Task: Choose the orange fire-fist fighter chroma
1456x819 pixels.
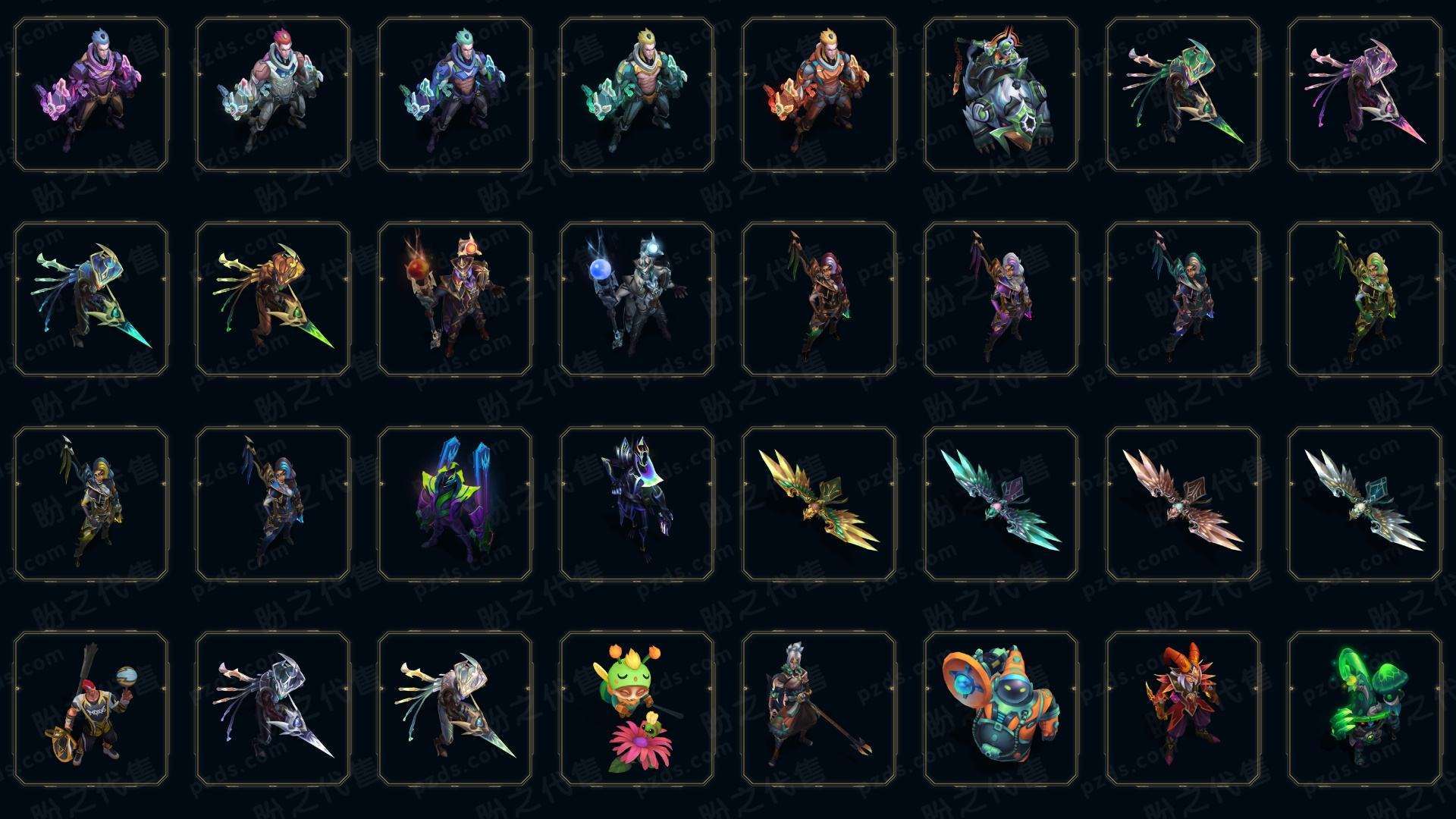Action: click(x=819, y=95)
